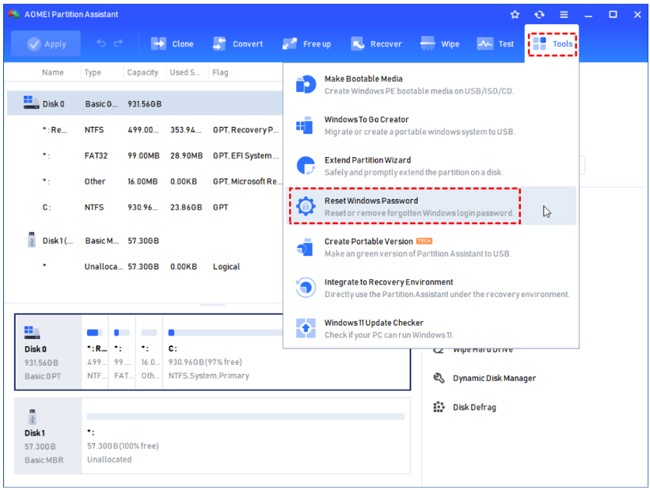
Task: Click the Make Bootable Media disc icon
Action: point(306,85)
